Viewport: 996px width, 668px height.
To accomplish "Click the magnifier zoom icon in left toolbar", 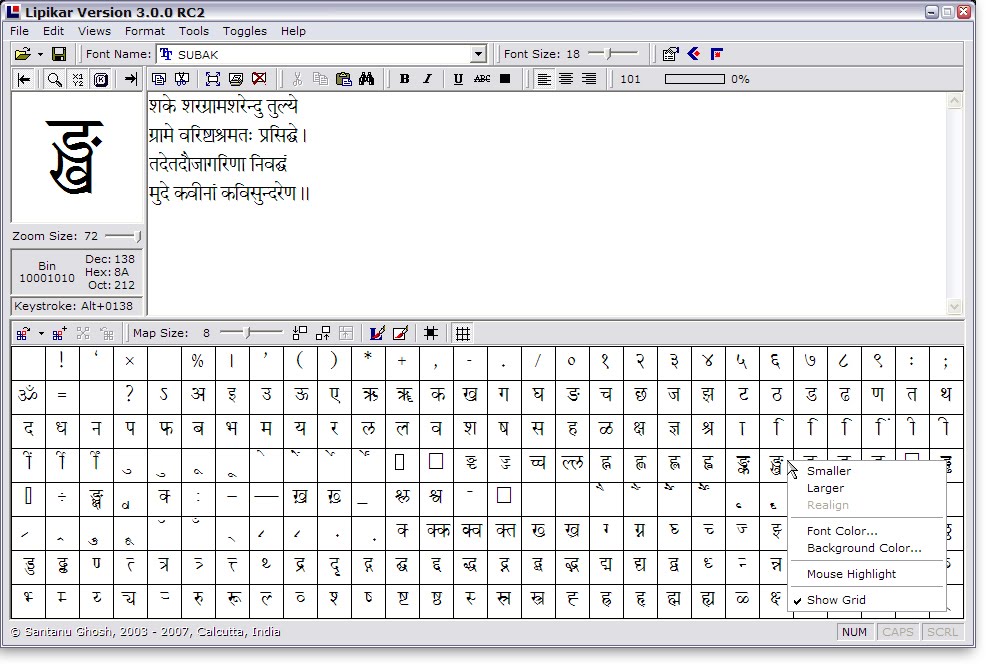I will (55, 79).
